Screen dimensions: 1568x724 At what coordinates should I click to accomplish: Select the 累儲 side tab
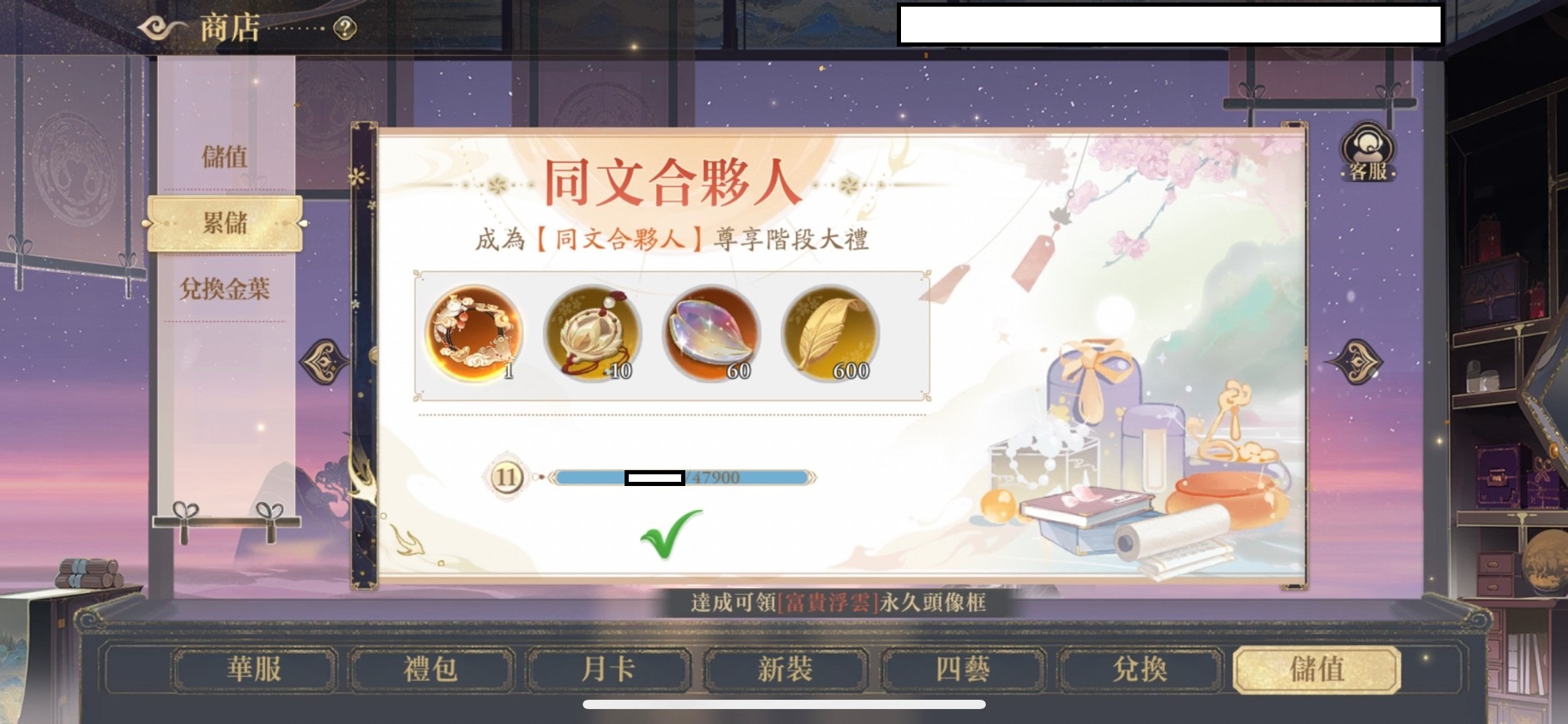click(225, 223)
